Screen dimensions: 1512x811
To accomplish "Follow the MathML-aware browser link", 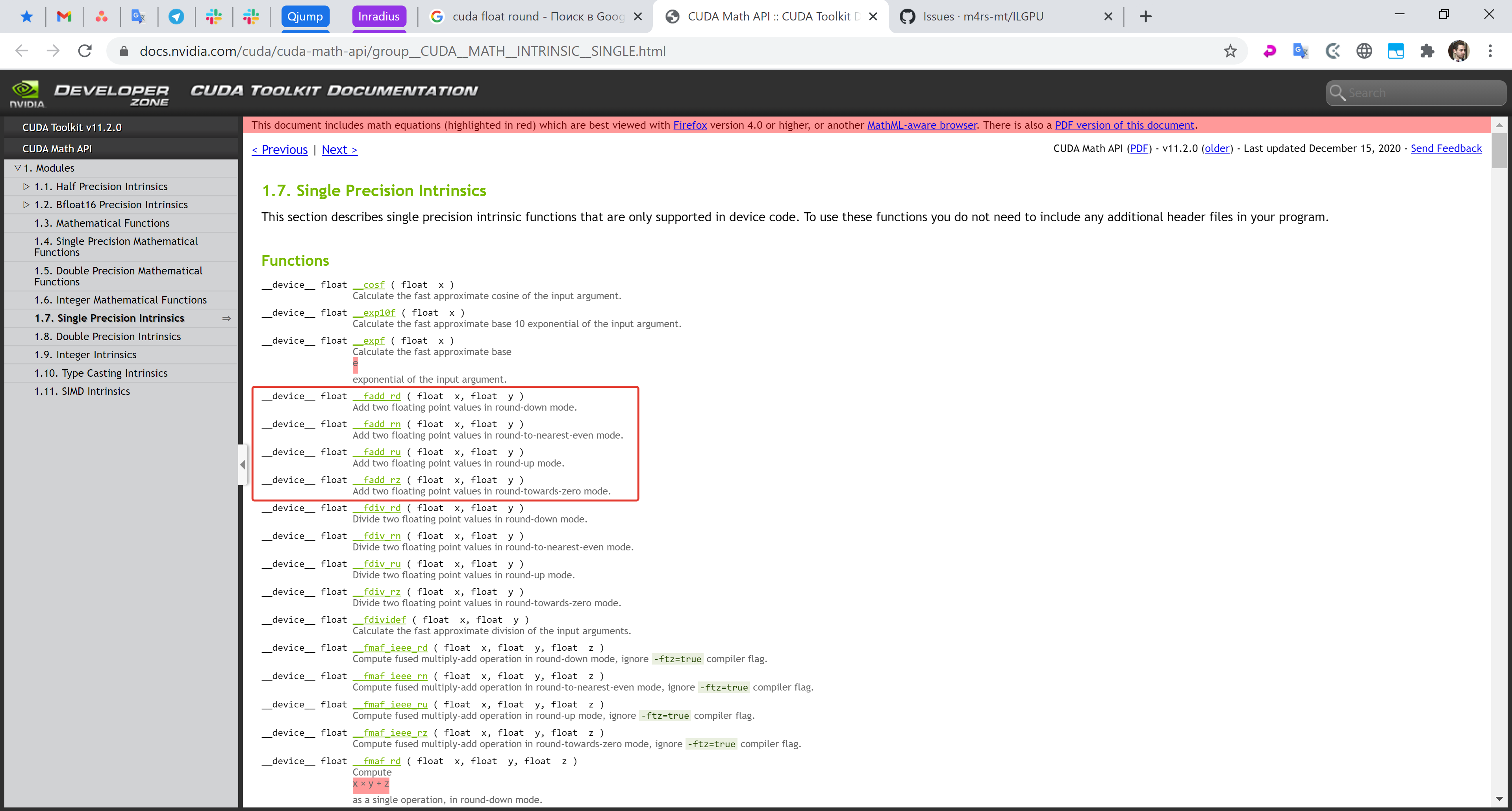I will tap(921, 125).
